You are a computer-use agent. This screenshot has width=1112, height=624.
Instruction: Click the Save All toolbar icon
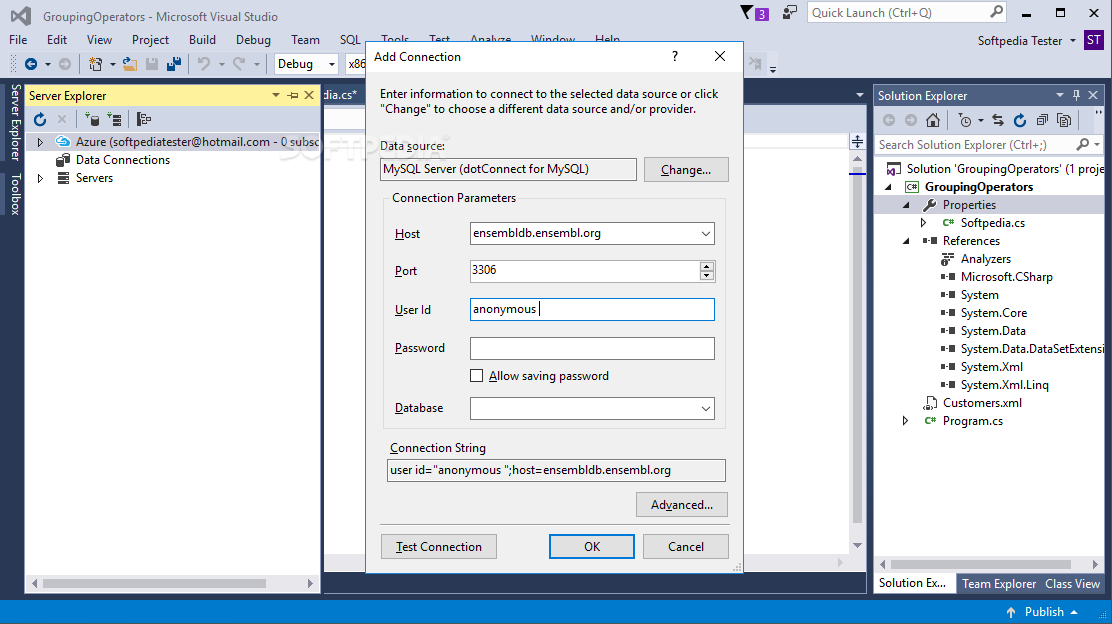(174, 64)
